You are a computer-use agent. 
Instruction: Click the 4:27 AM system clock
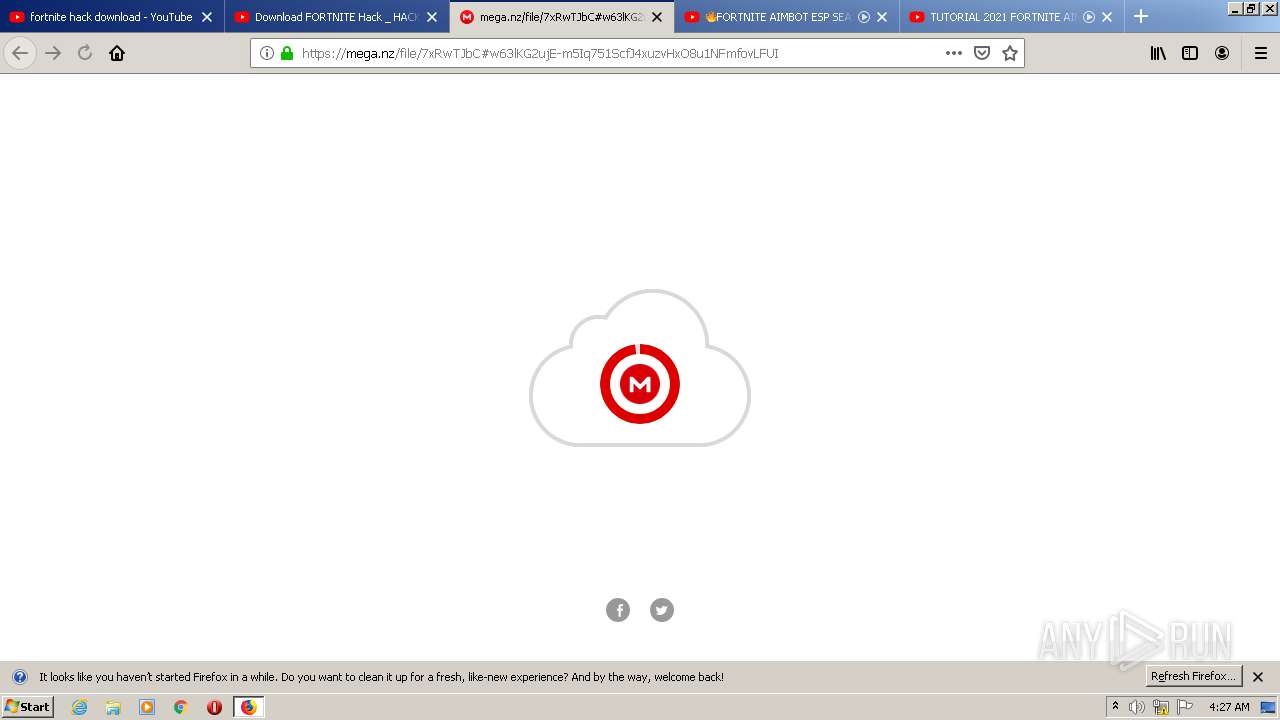tap(1229, 707)
